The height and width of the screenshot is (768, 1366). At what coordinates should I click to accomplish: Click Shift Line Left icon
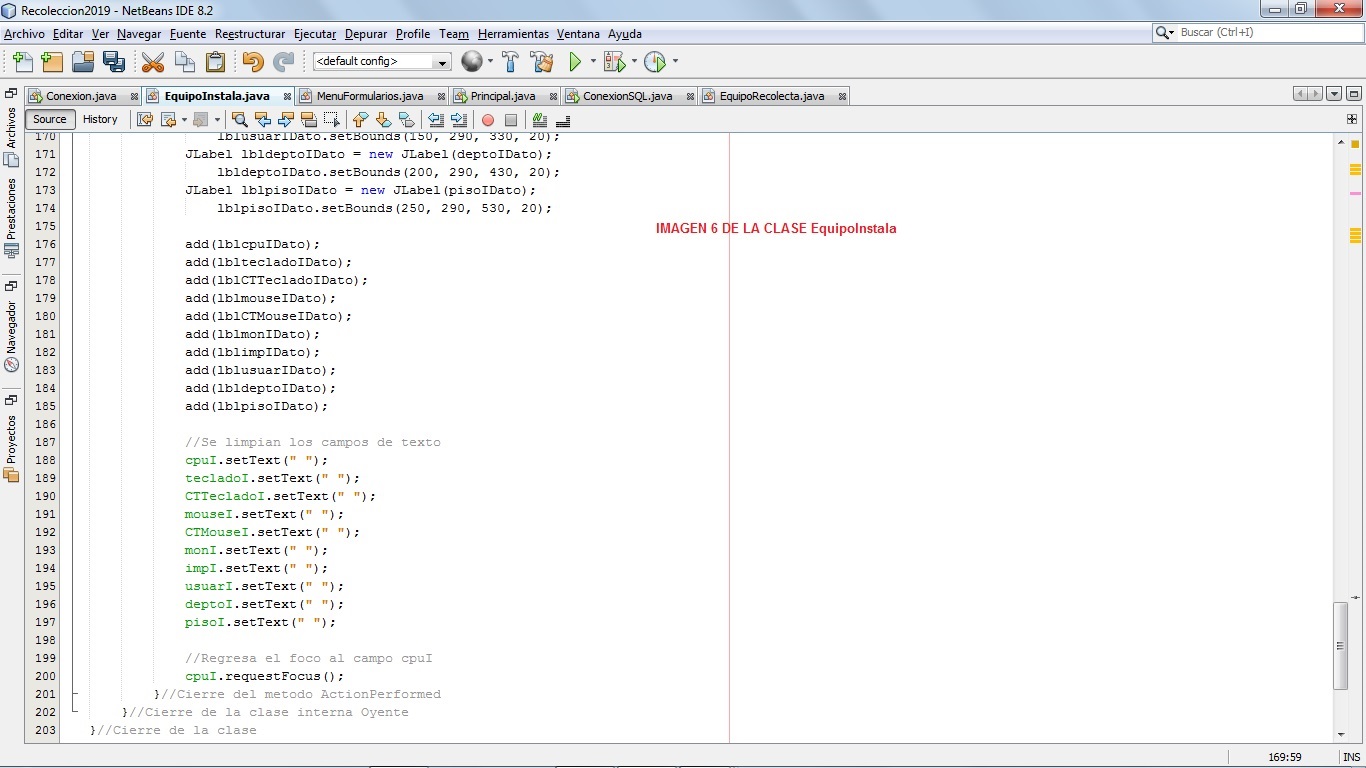(436, 120)
